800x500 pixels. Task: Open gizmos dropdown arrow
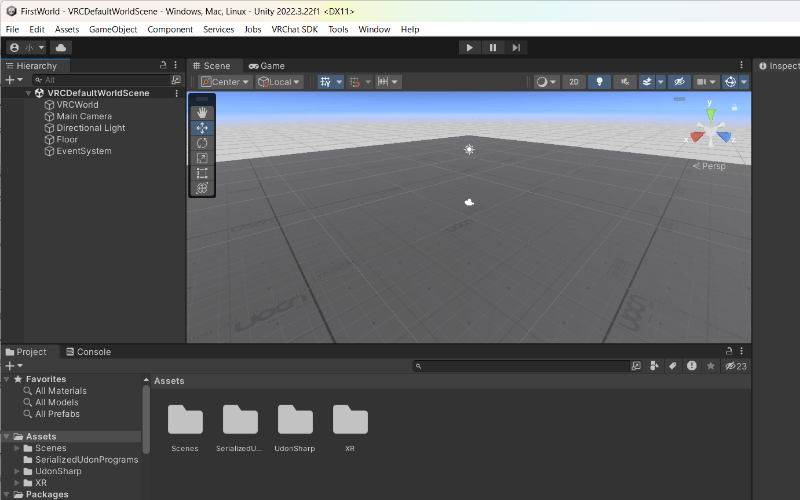point(744,82)
